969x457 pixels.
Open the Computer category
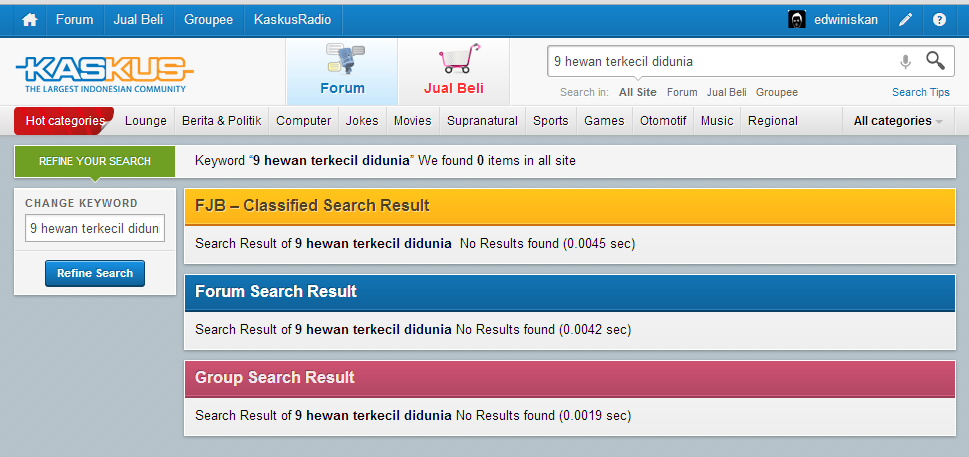click(303, 120)
